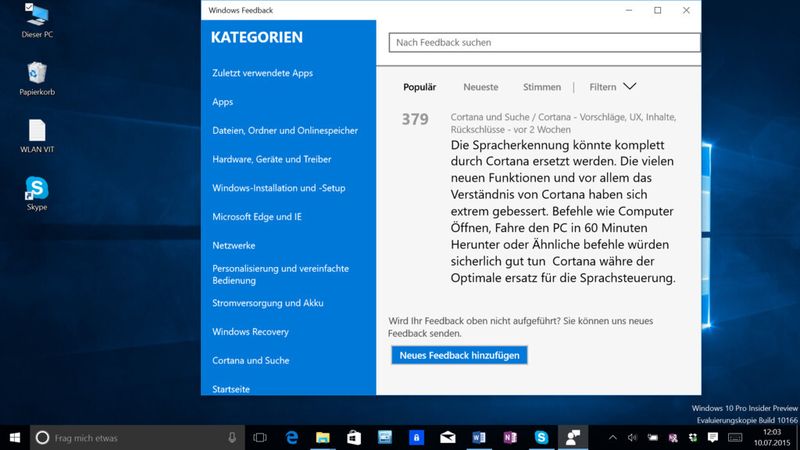800x450 pixels.
Task: Select Personalisierung und vereinfachte Bedienung category
Action: coord(281,274)
